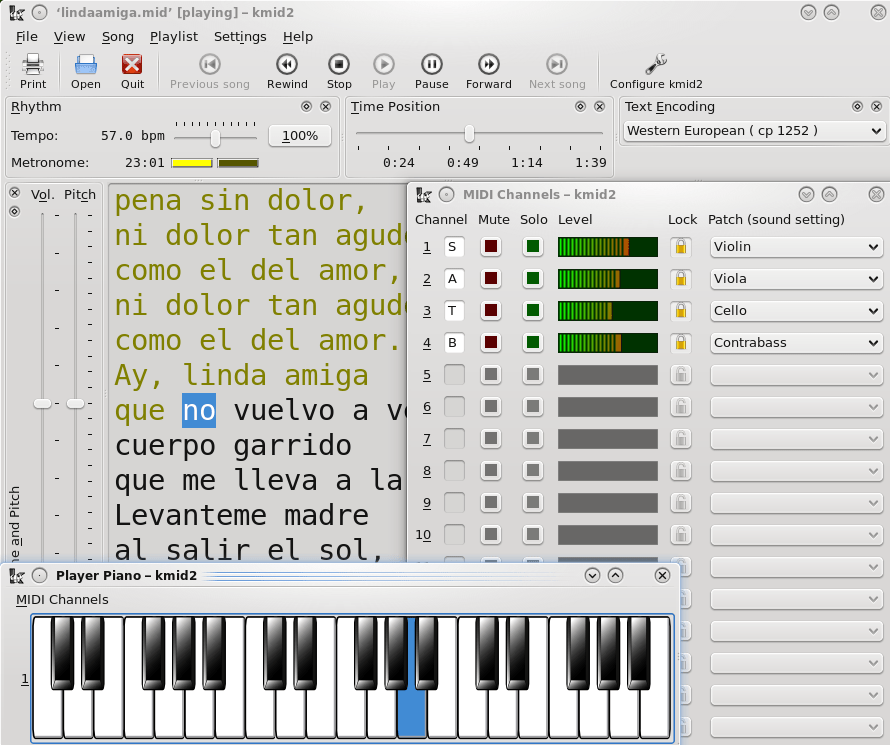Click the channel 1 'S' voice button

point(452,247)
